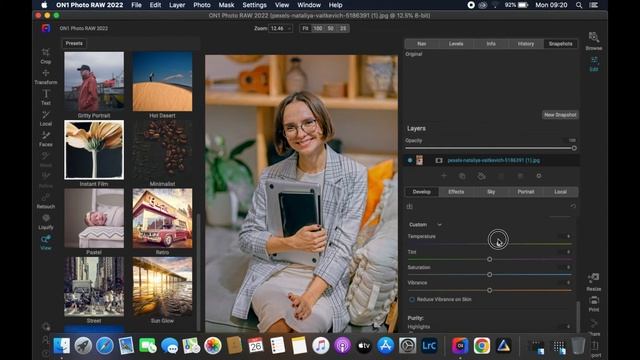Image resolution: width=640 pixels, height=360 pixels.
Task: Toggle visibility of the pexels layer
Action: pos(410,160)
